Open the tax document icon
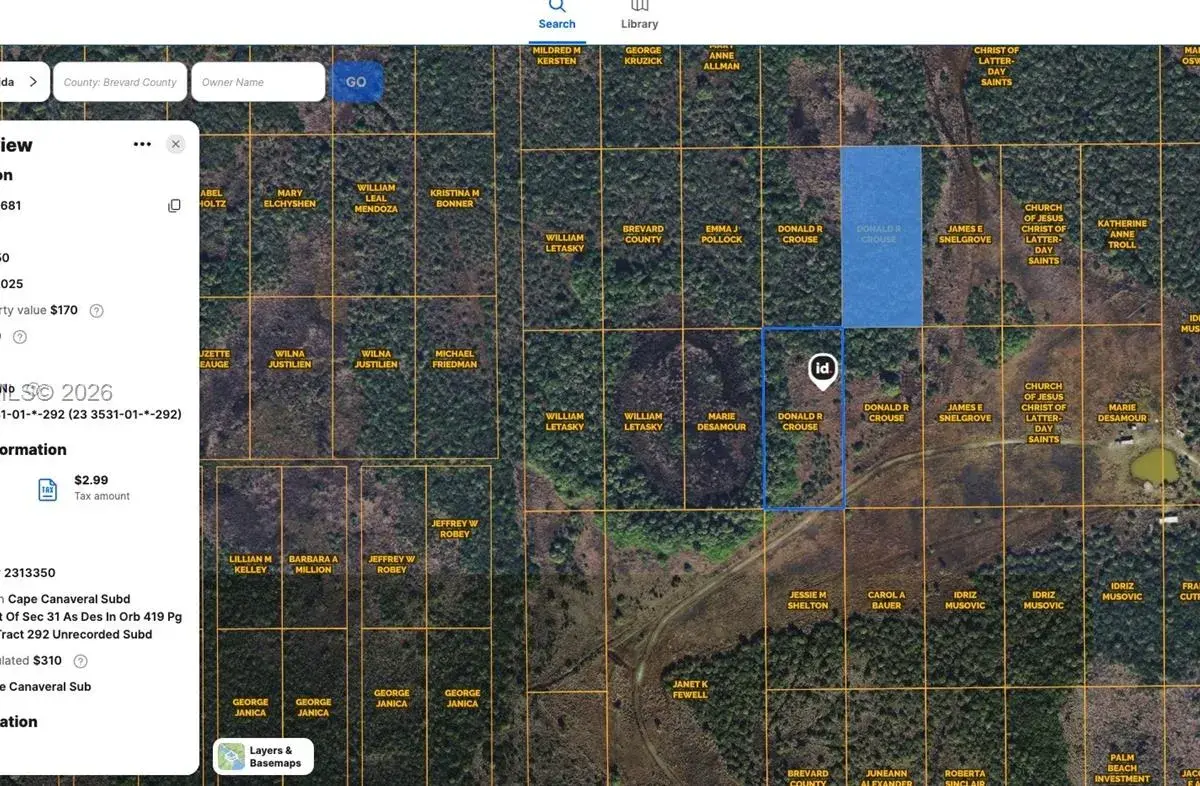Image resolution: width=1200 pixels, height=786 pixels. (x=47, y=489)
